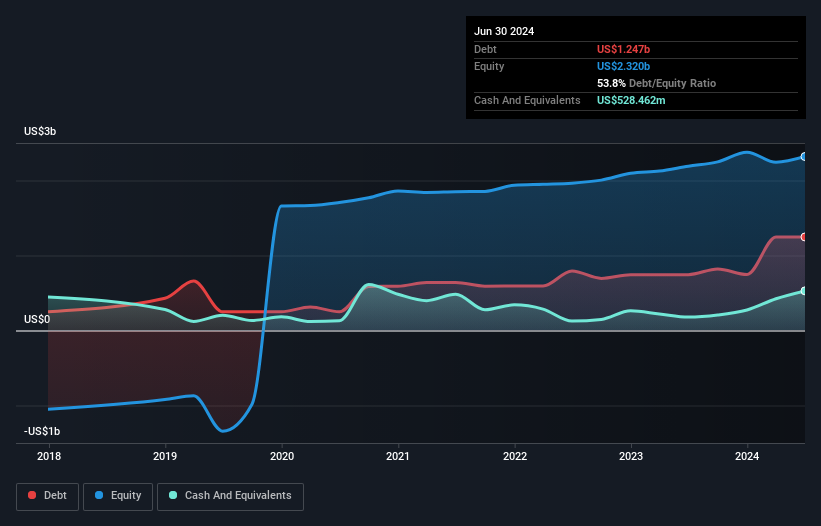Click the 2018 x-axis label

click(x=49, y=456)
